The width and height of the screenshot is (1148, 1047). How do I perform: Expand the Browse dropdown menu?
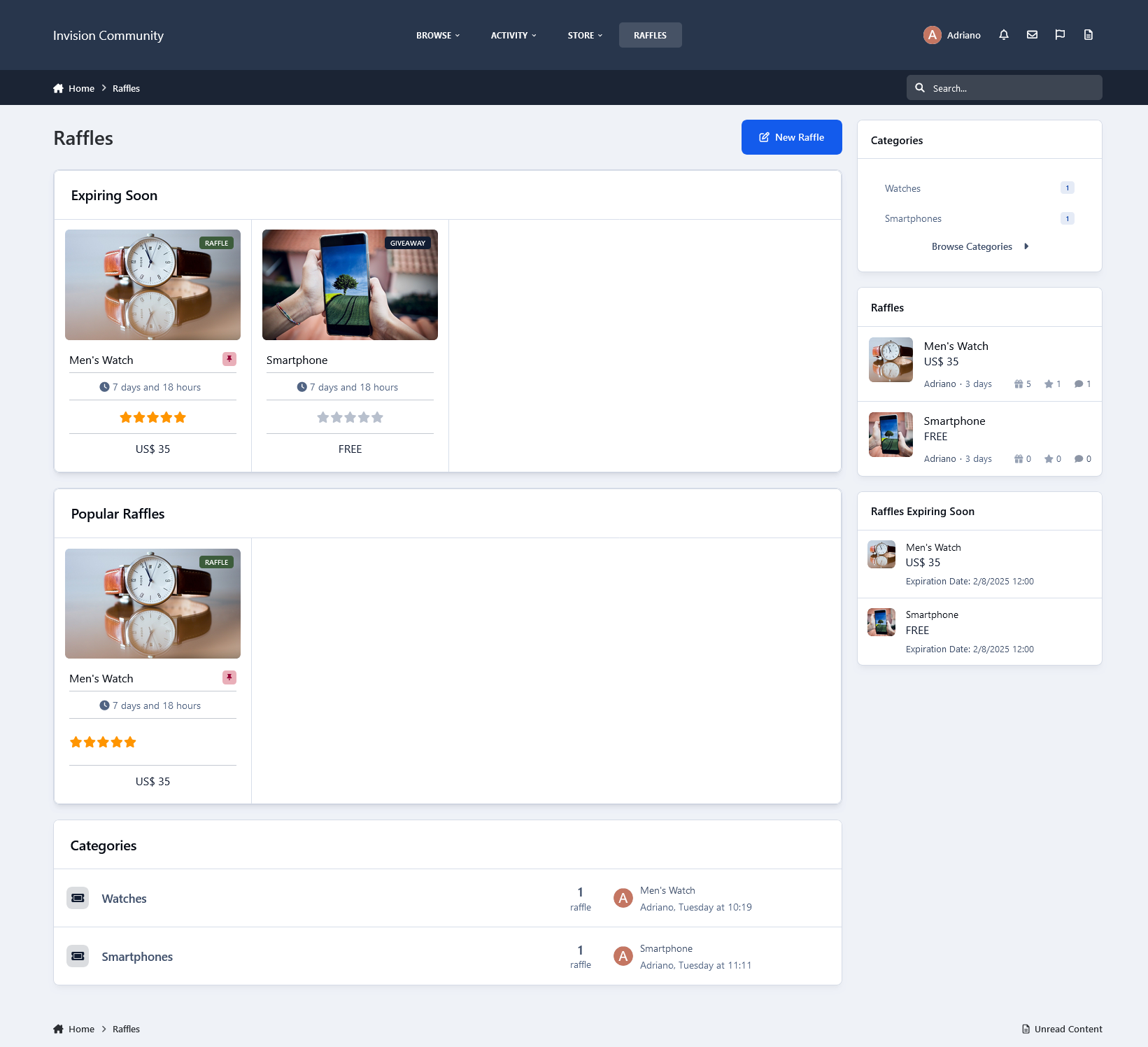(x=438, y=35)
